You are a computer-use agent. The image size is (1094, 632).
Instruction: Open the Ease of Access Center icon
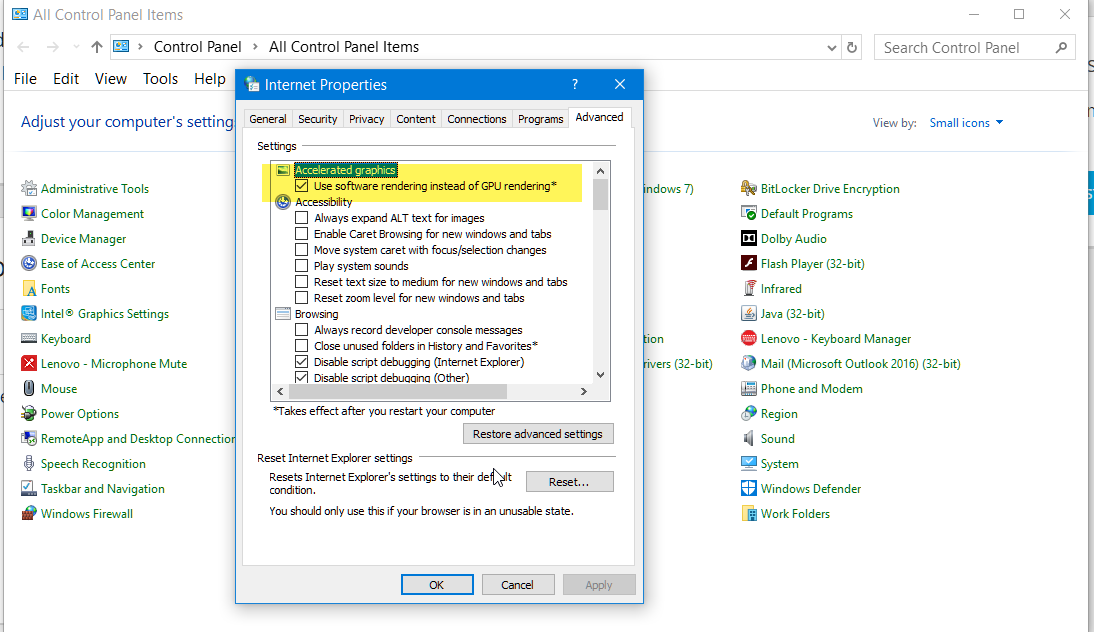(29, 264)
